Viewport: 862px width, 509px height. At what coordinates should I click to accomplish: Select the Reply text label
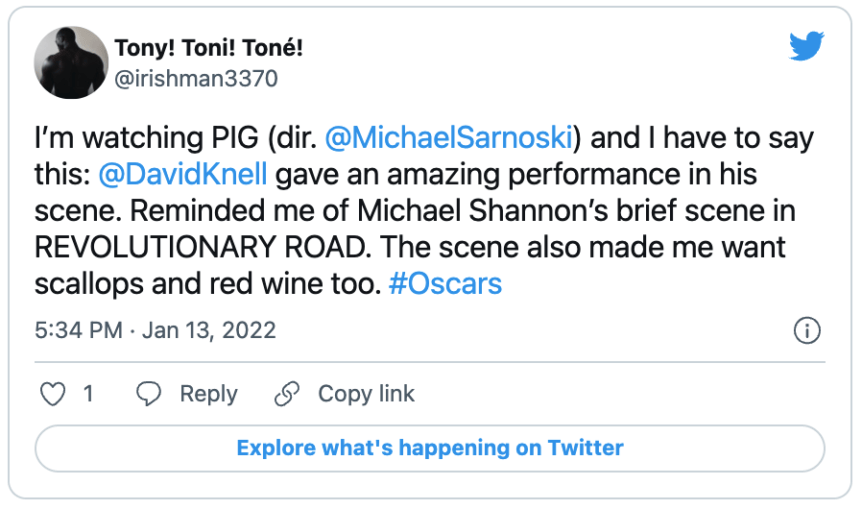click(209, 395)
